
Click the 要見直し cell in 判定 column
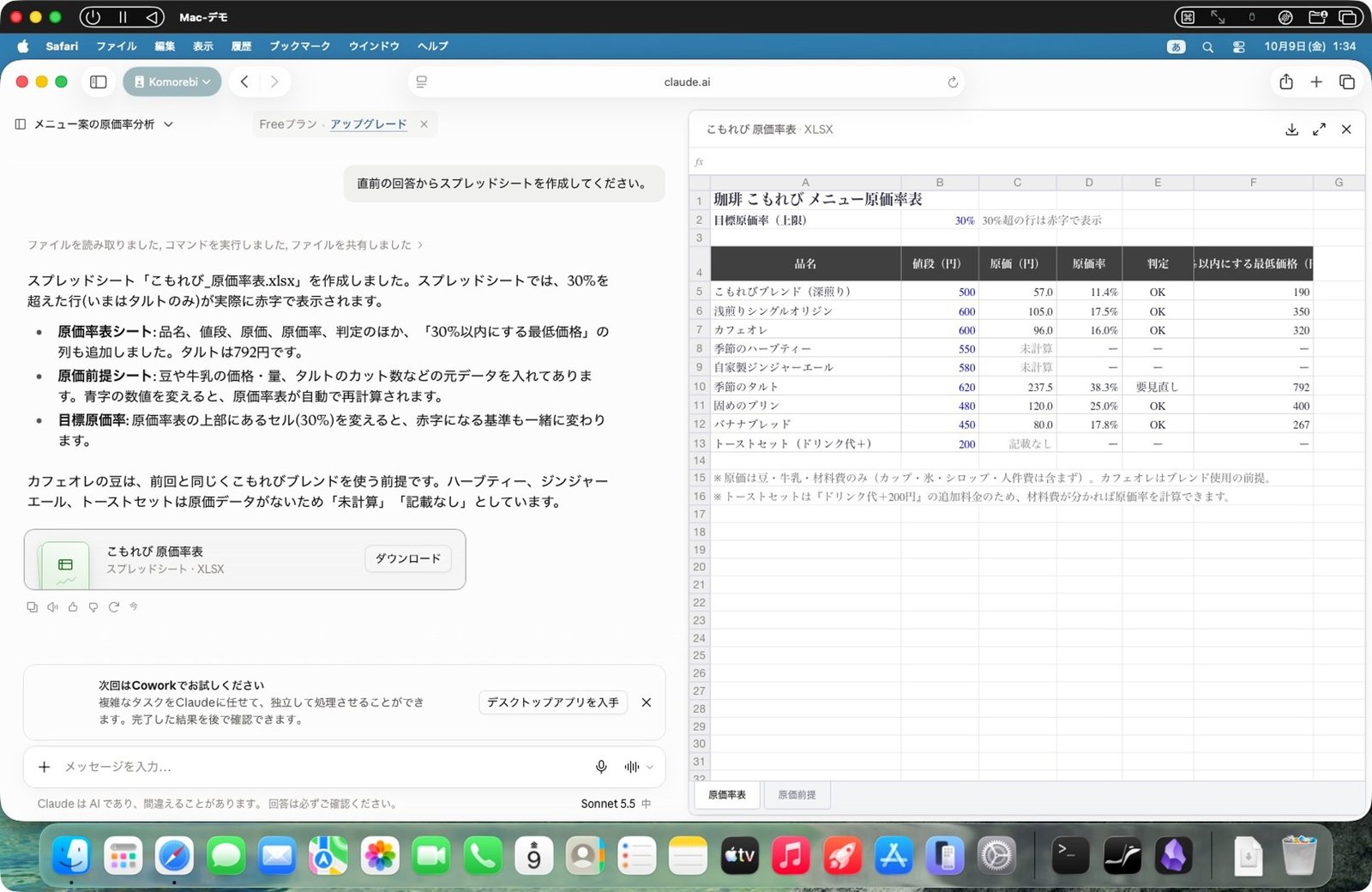point(1158,387)
